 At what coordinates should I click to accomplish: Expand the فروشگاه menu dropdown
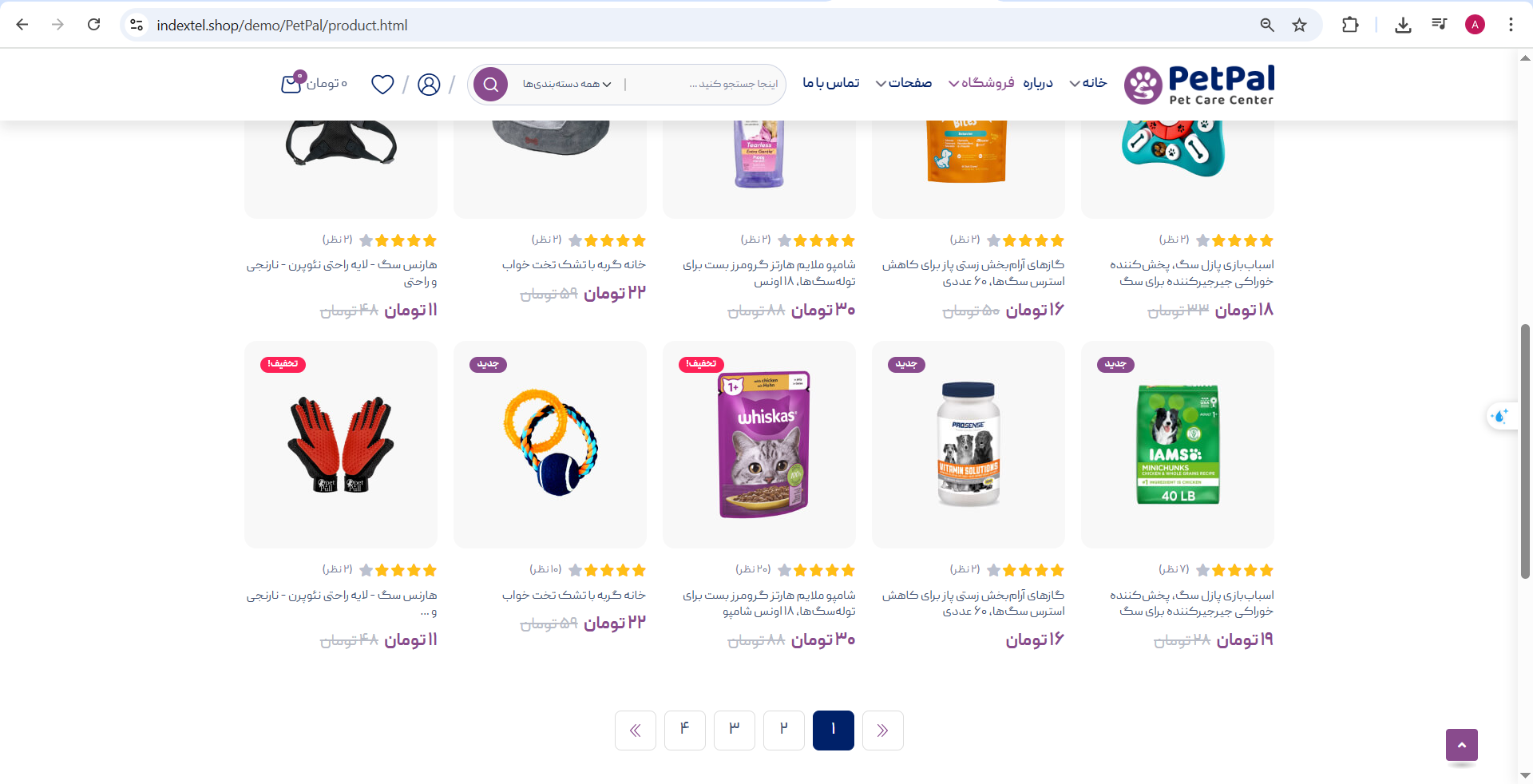point(981,83)
